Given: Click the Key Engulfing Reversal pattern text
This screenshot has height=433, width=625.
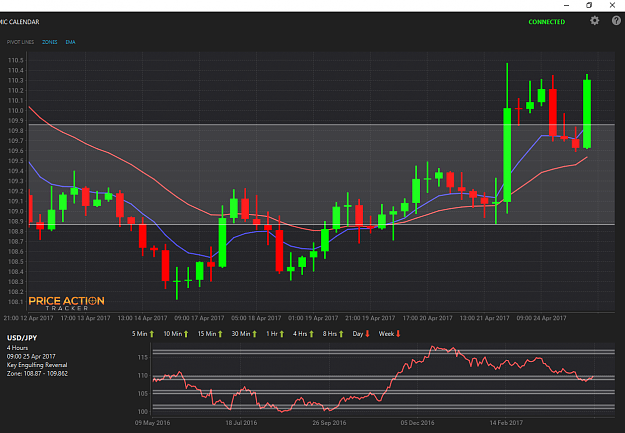Looking at the screenshot, I should (x=37, y=365).
